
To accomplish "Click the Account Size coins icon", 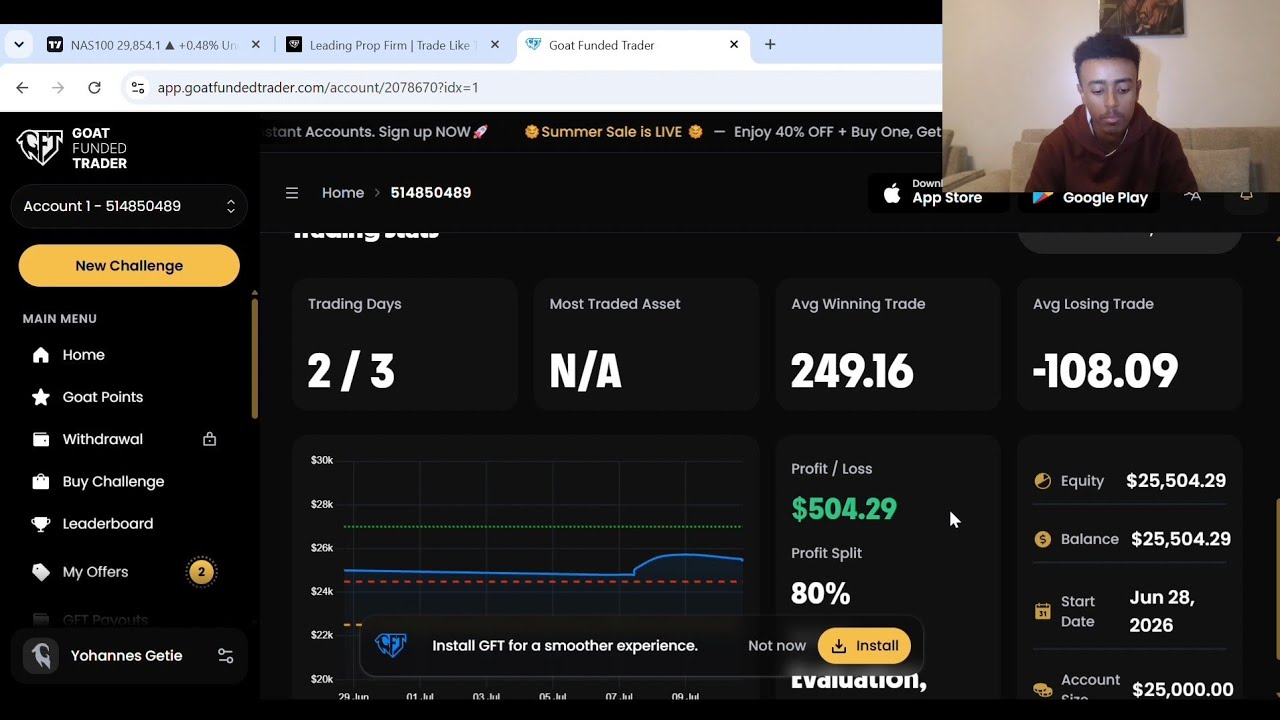I will 1043,690.
